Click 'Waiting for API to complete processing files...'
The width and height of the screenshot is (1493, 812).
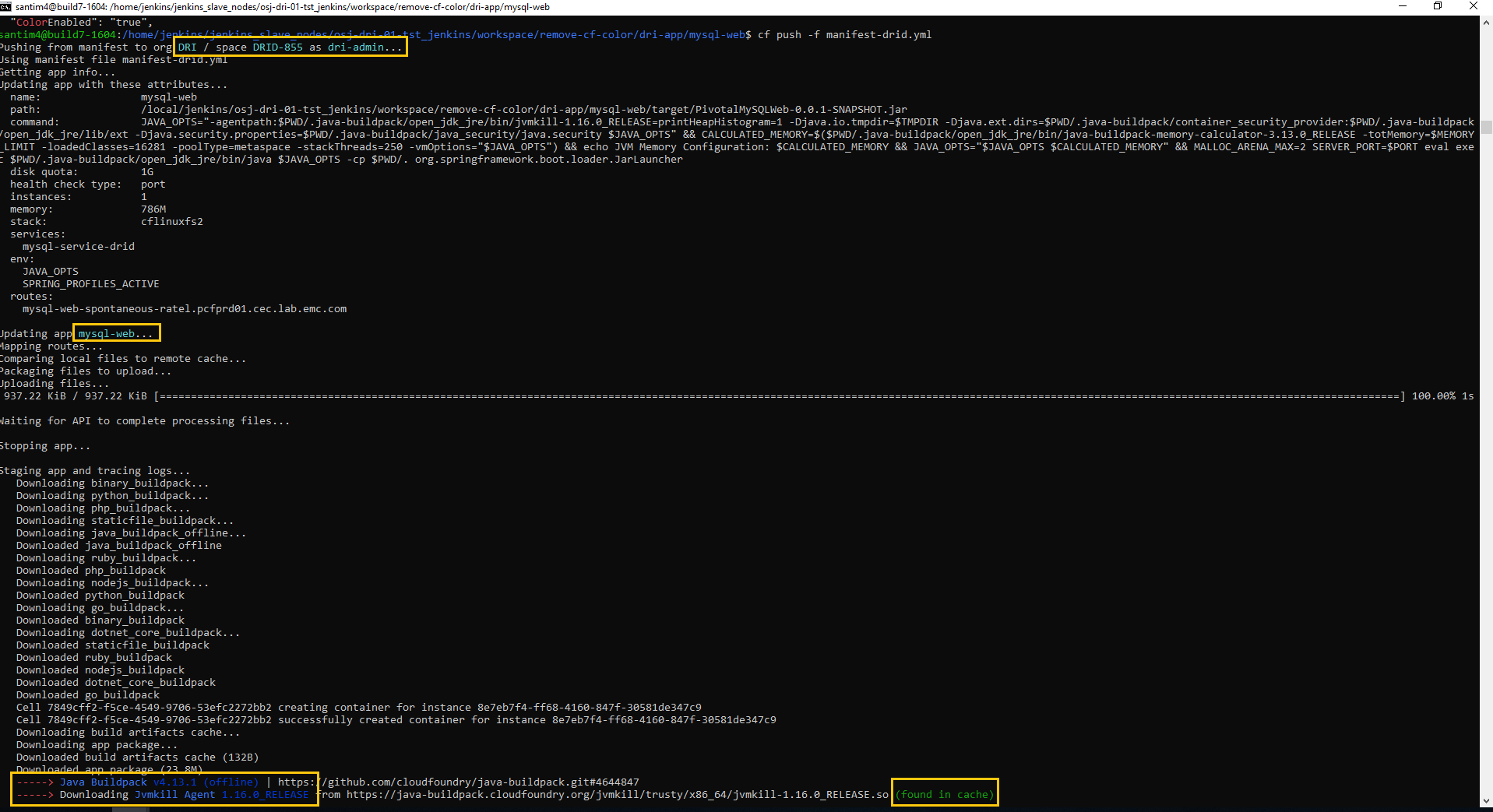[x=145, y=421]
